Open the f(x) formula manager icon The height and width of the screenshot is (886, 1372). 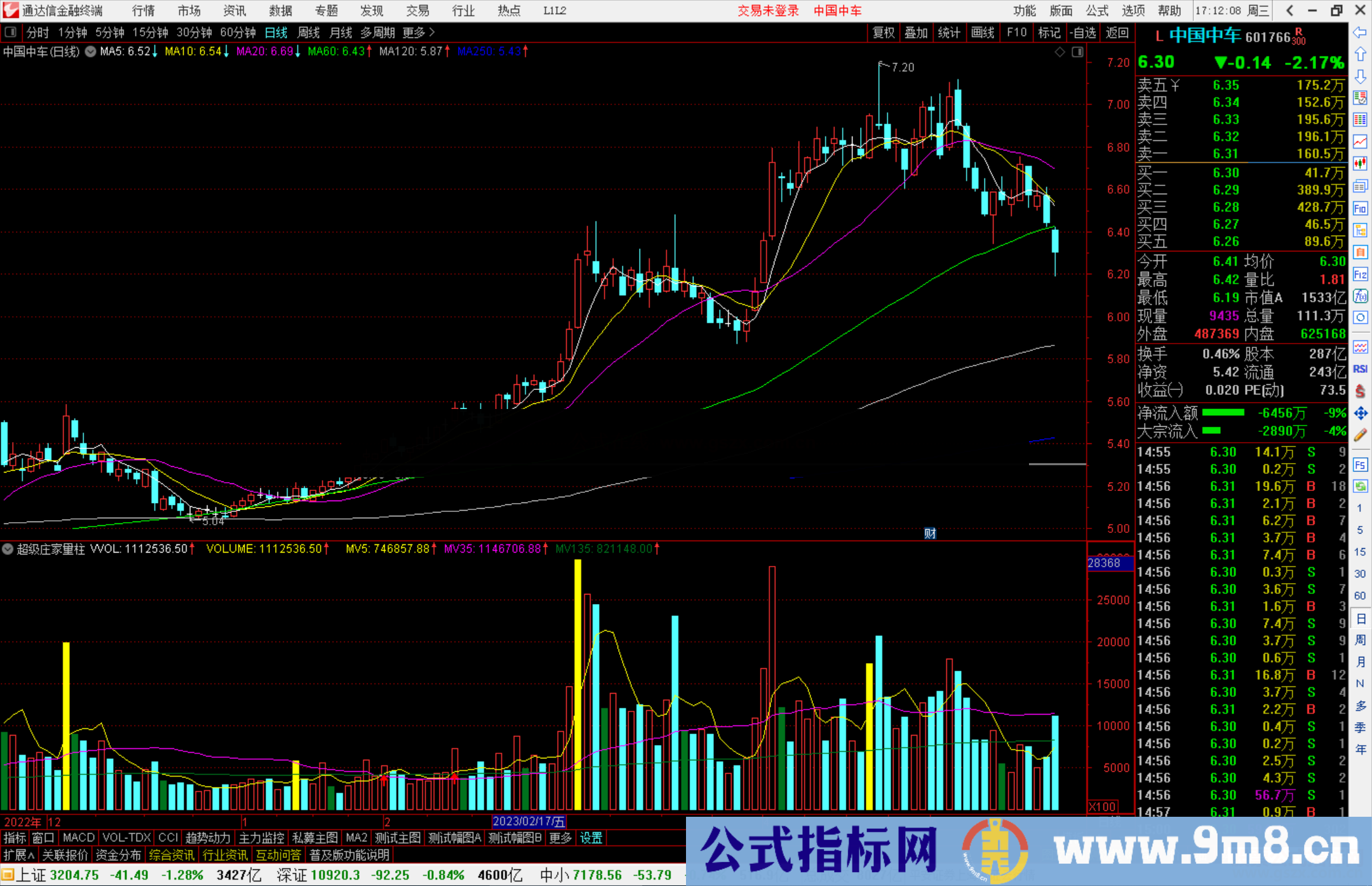point(1360,296)
